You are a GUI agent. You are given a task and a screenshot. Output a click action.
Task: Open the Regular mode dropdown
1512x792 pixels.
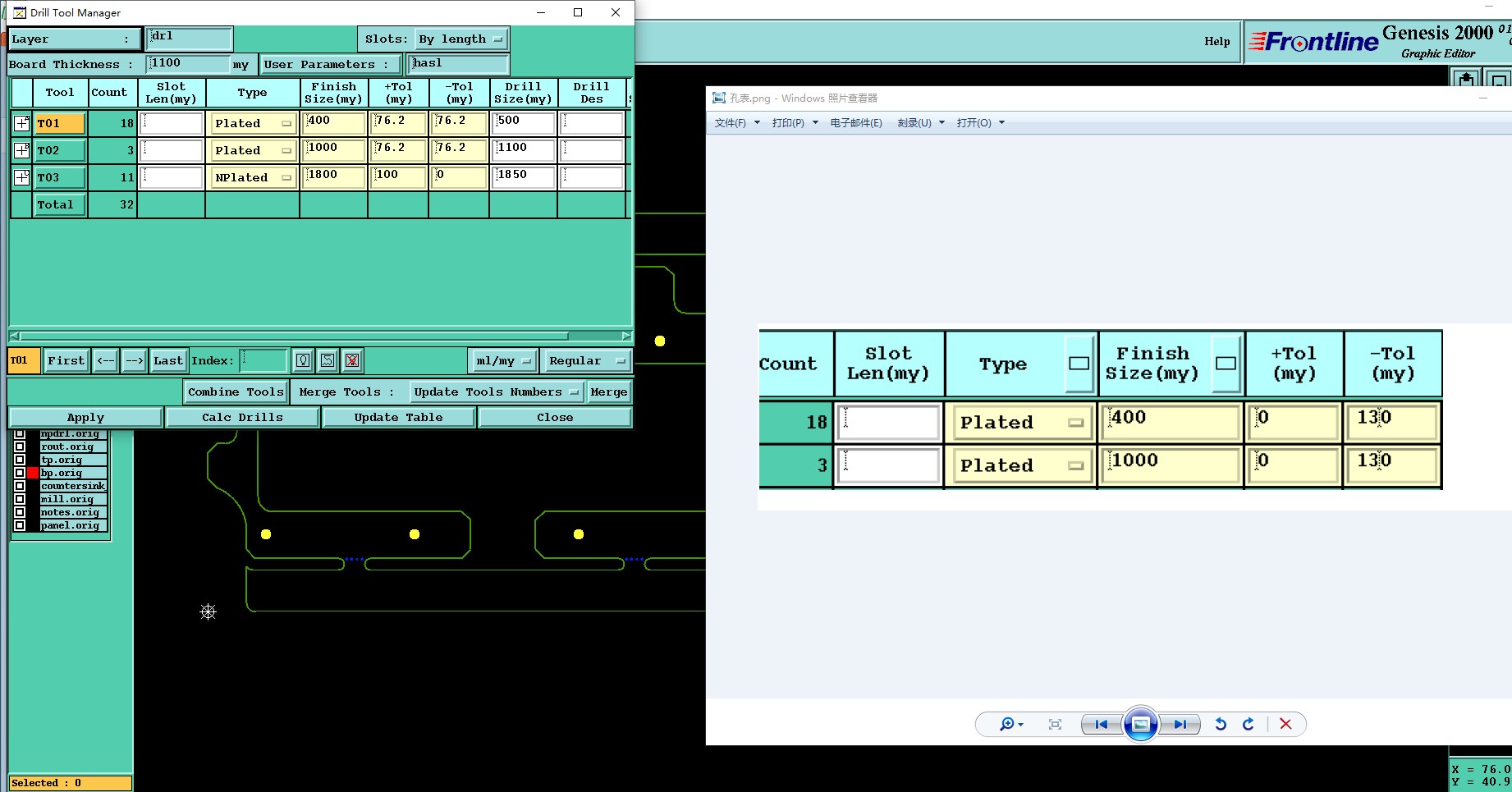coord(587,360)
